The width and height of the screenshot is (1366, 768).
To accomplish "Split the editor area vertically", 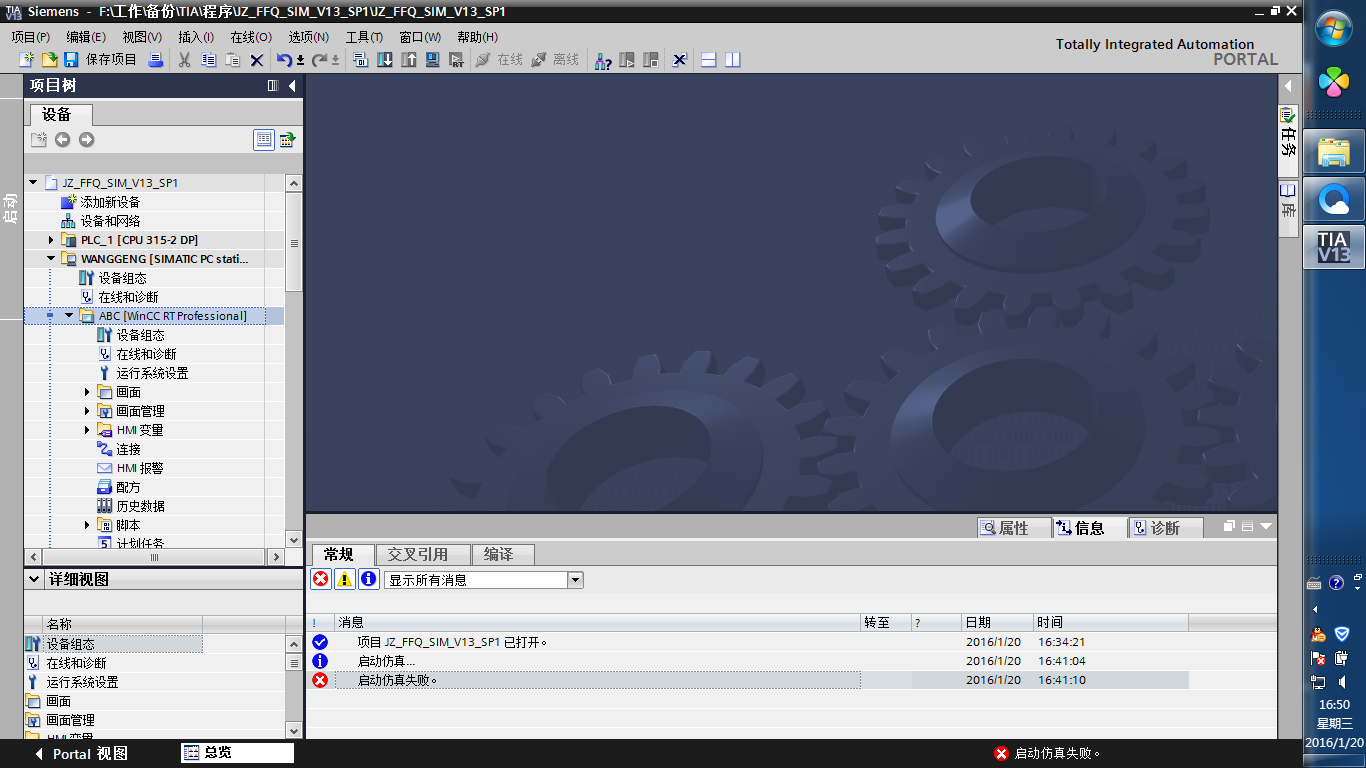I will (733, 60).
